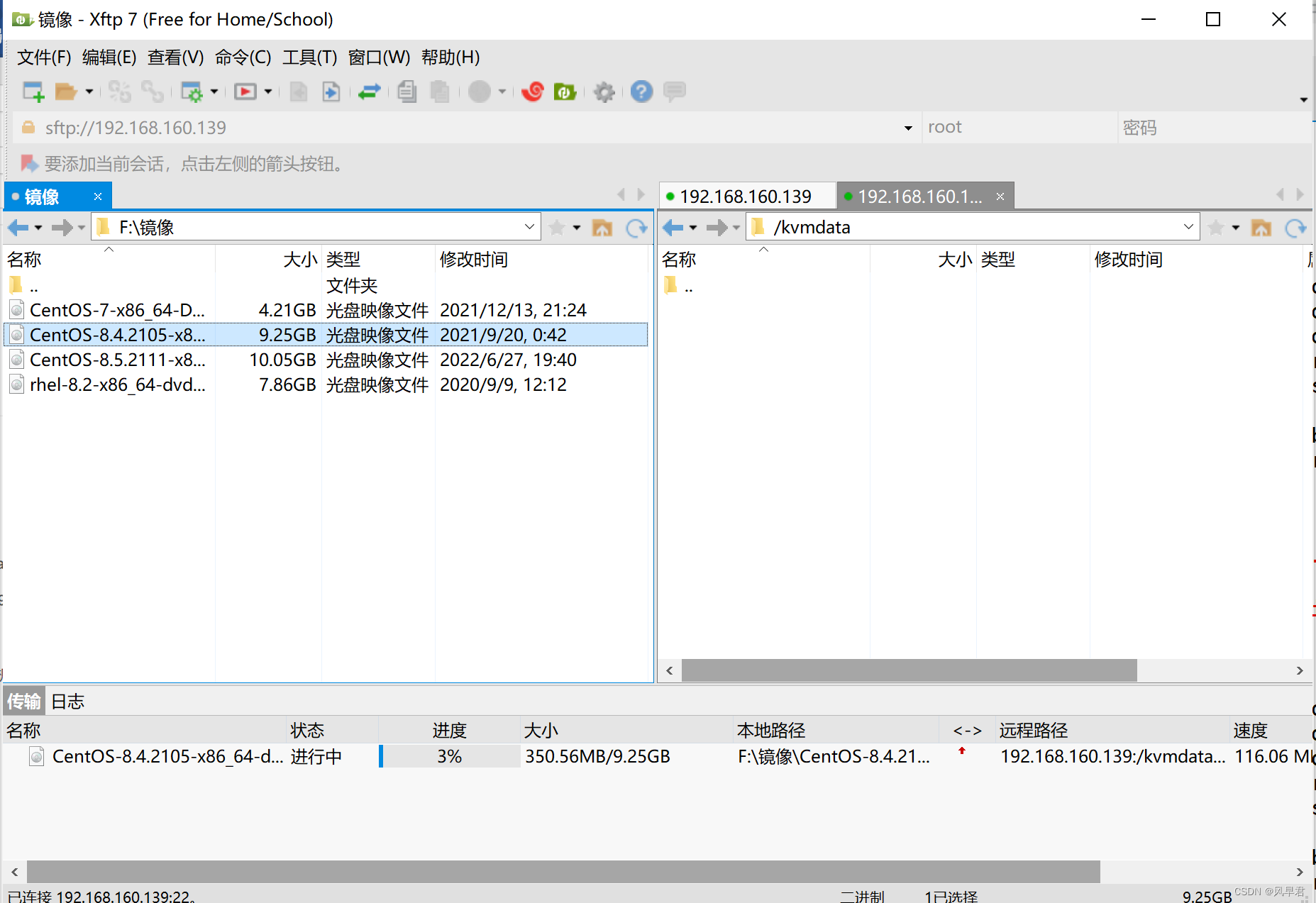
Task: Open the feedback comment icon
Action: 674,92
